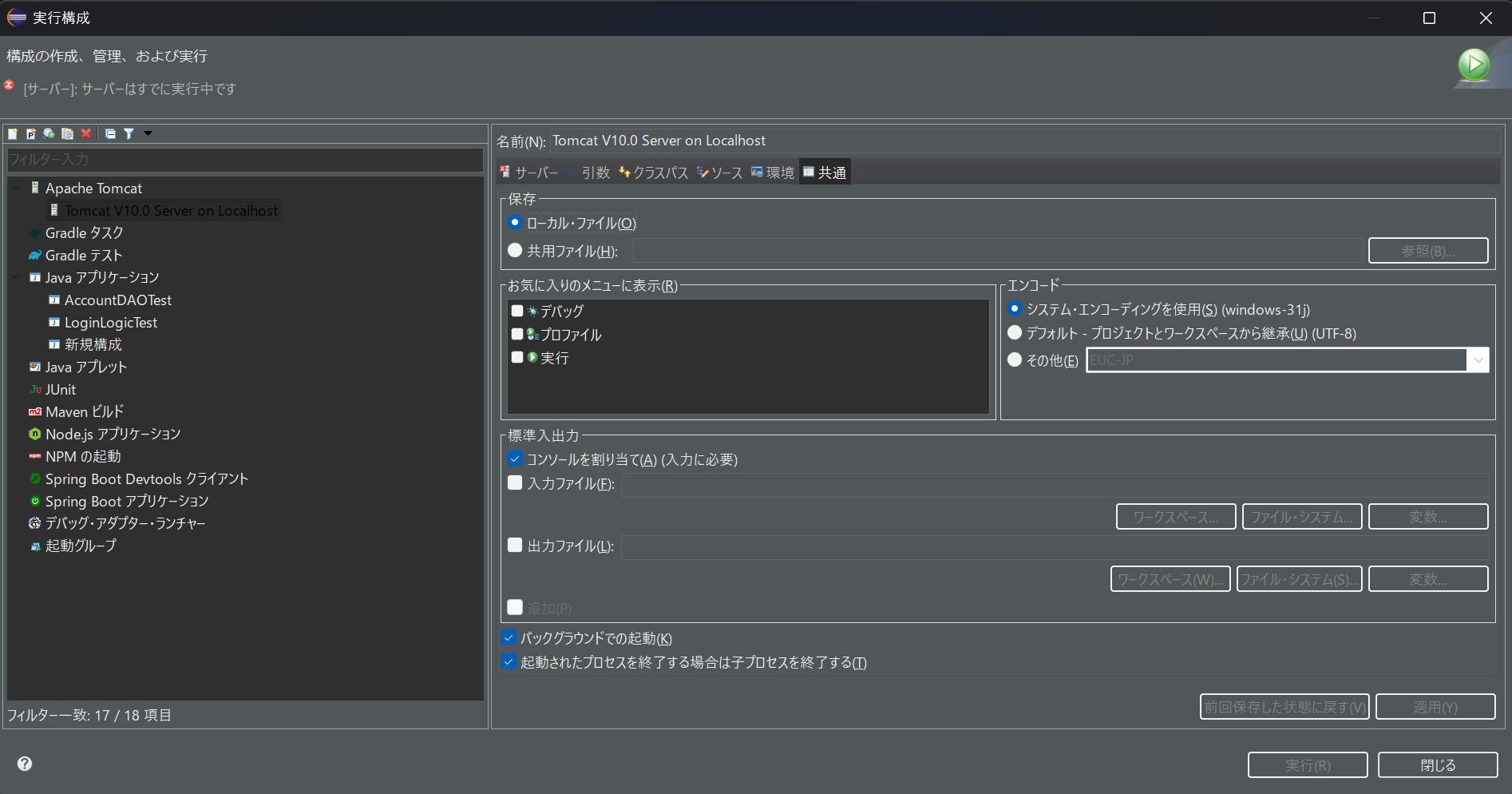Click the collapse all toolbar icon
This screenshot has height=794, width=1512.
click(x=110, y=133)
